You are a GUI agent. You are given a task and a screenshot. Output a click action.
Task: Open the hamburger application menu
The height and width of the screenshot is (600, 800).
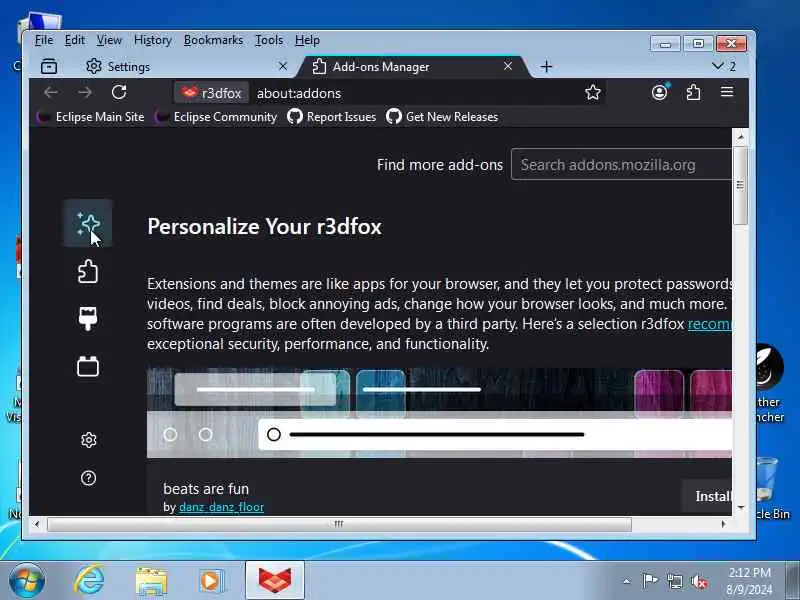coord(727,92)
